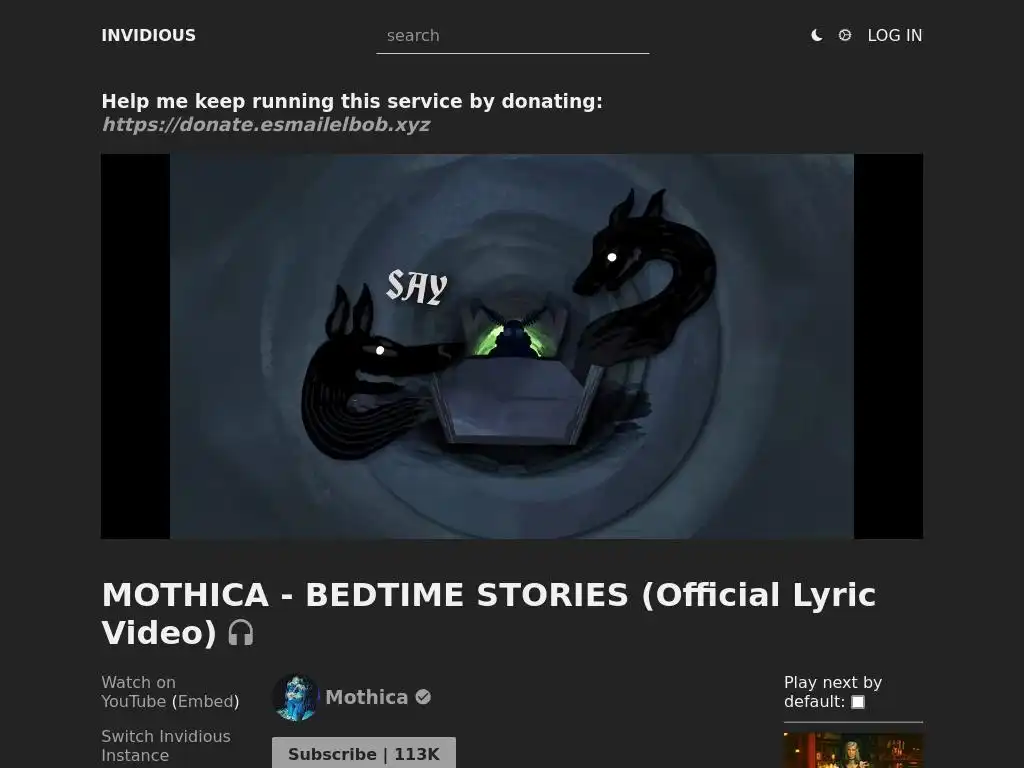Select the video title text
1024x768 pixels.
(488, 614)
